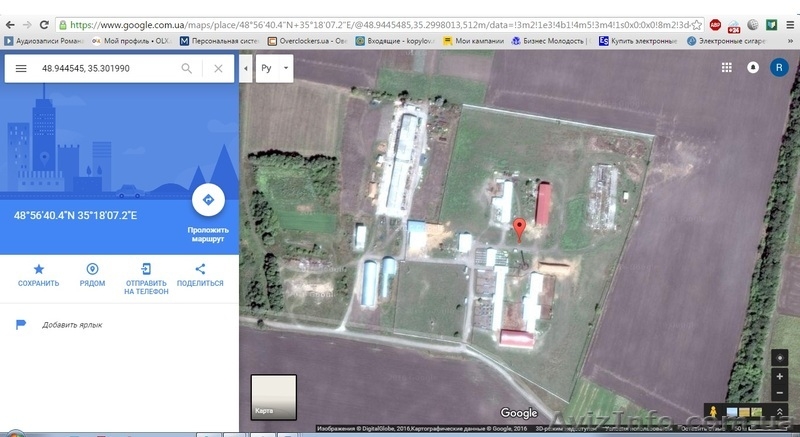Viewport: 800px width, 437px height.
Task: Click Add label (Добавить ярлык)
Action: point(72,325)
